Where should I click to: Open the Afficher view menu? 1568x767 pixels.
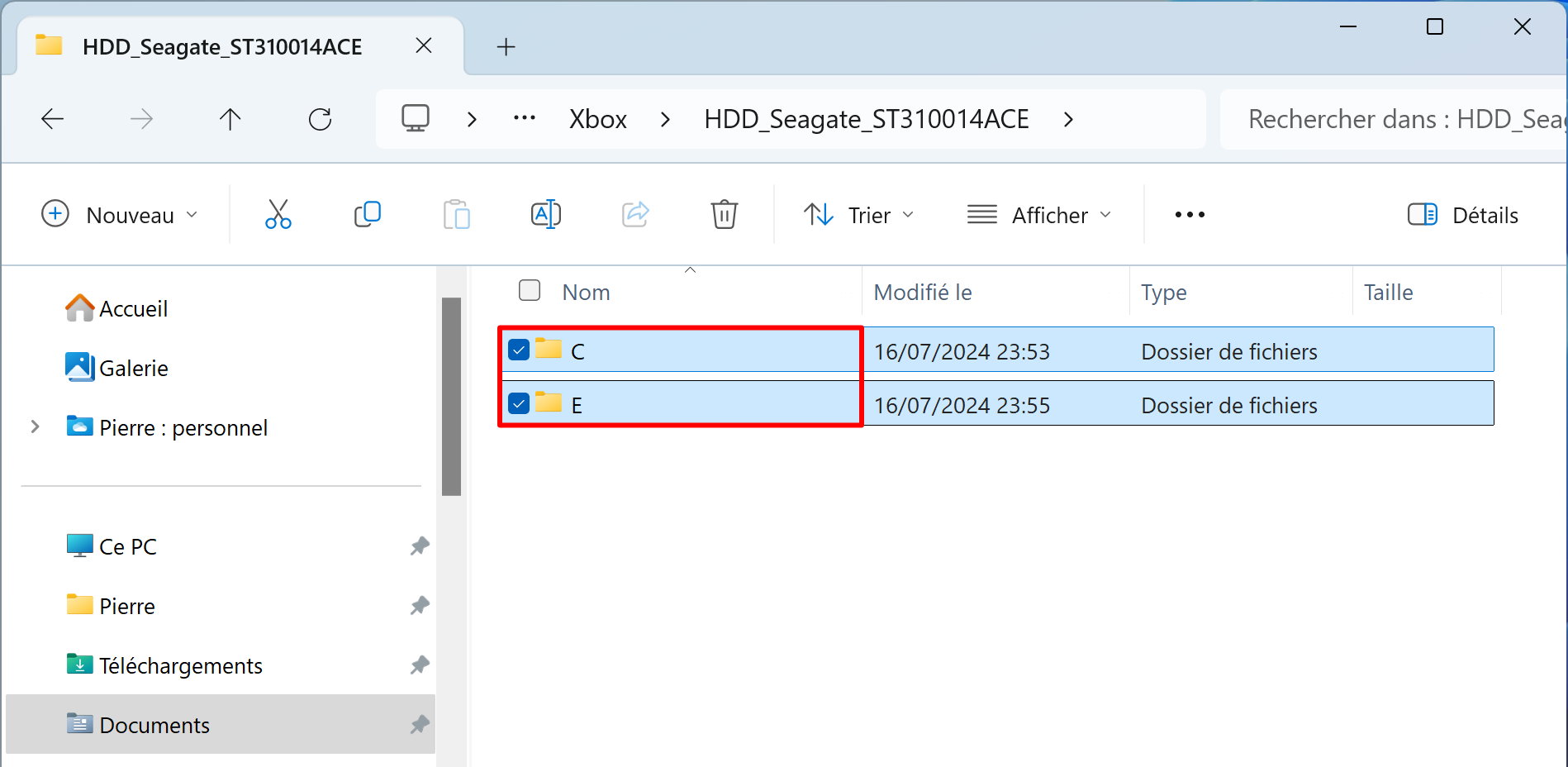coord(1039,215)
